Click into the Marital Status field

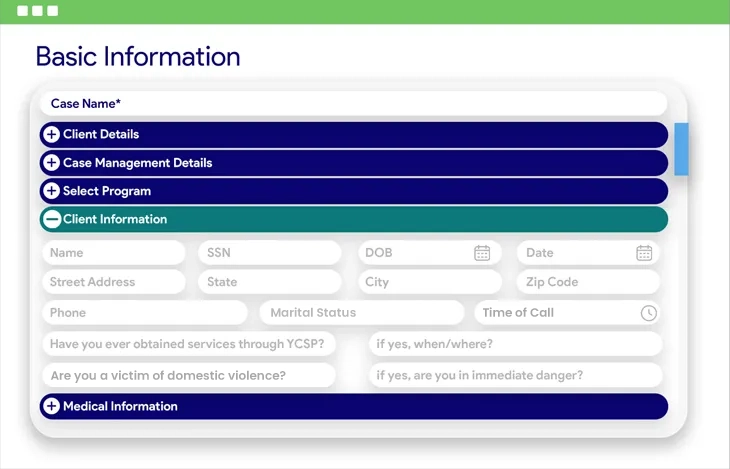(360, 313)
